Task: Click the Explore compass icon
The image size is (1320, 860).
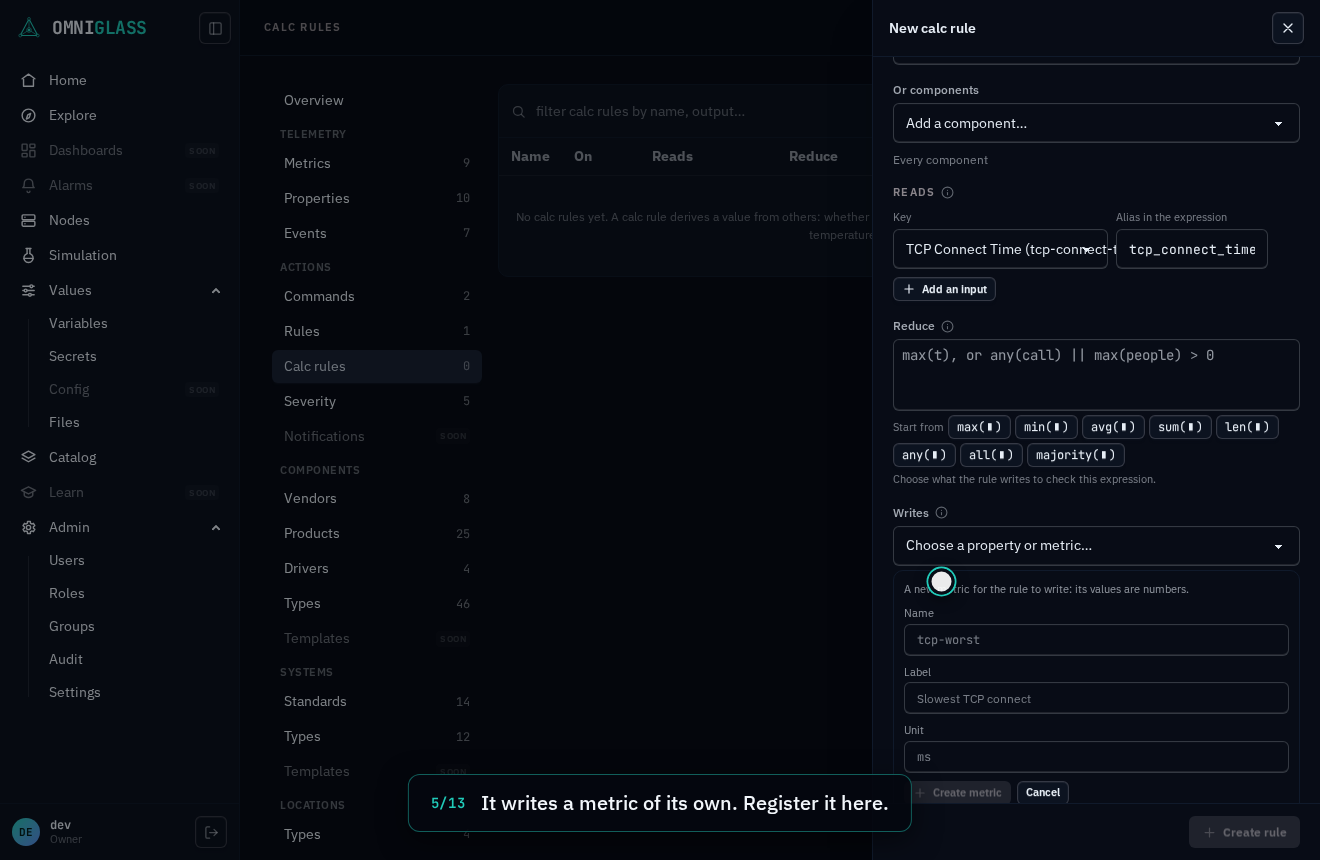Action: 29,115
